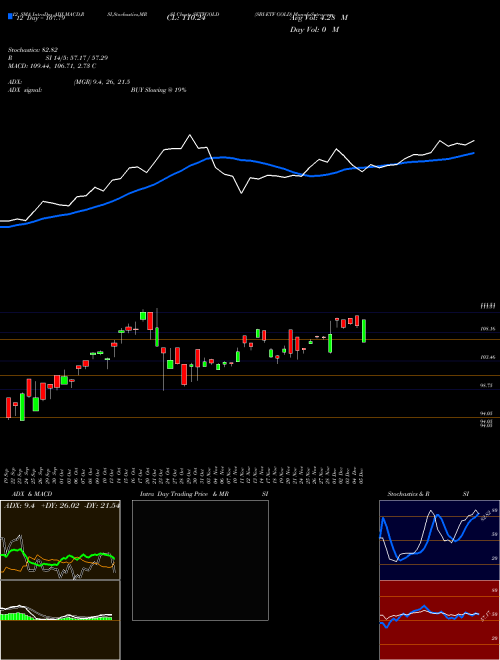Click the Intra Day Trading Price & MRSI title
The image size is (500, 660).
(x=204, y=494)
